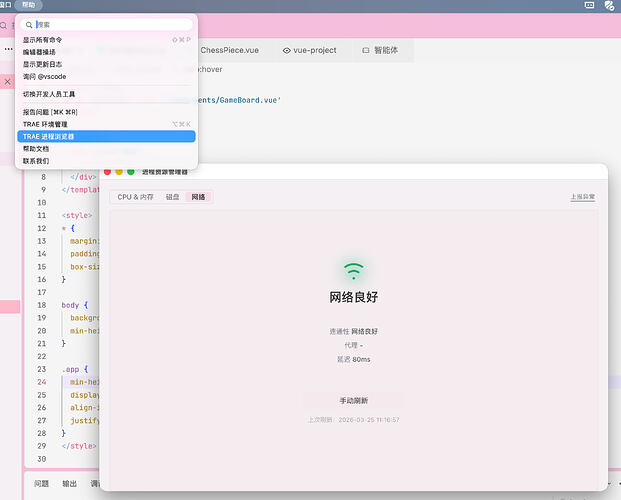Minimize the 进程资源管理器 window

coord(119,172)
